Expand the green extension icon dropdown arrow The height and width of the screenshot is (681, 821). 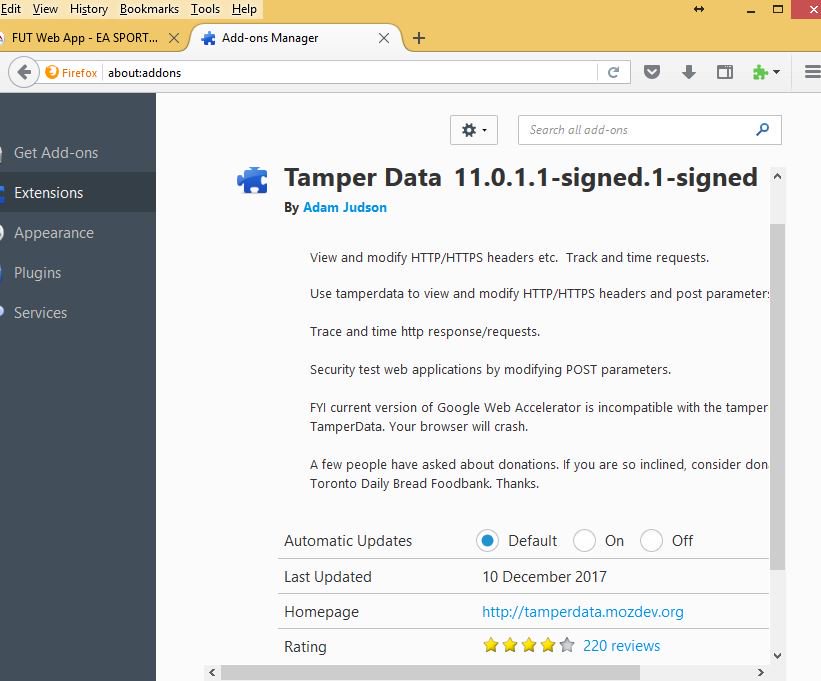pos(776,72)
